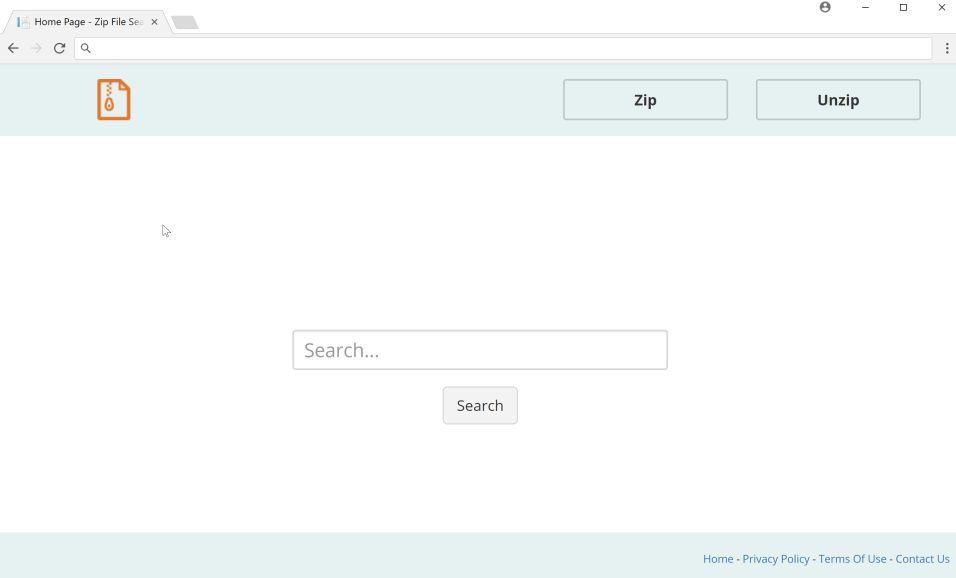Screen dimensions: 956x578
Task: View the Privacy Policy page
Action: click(x=776, y=558)
